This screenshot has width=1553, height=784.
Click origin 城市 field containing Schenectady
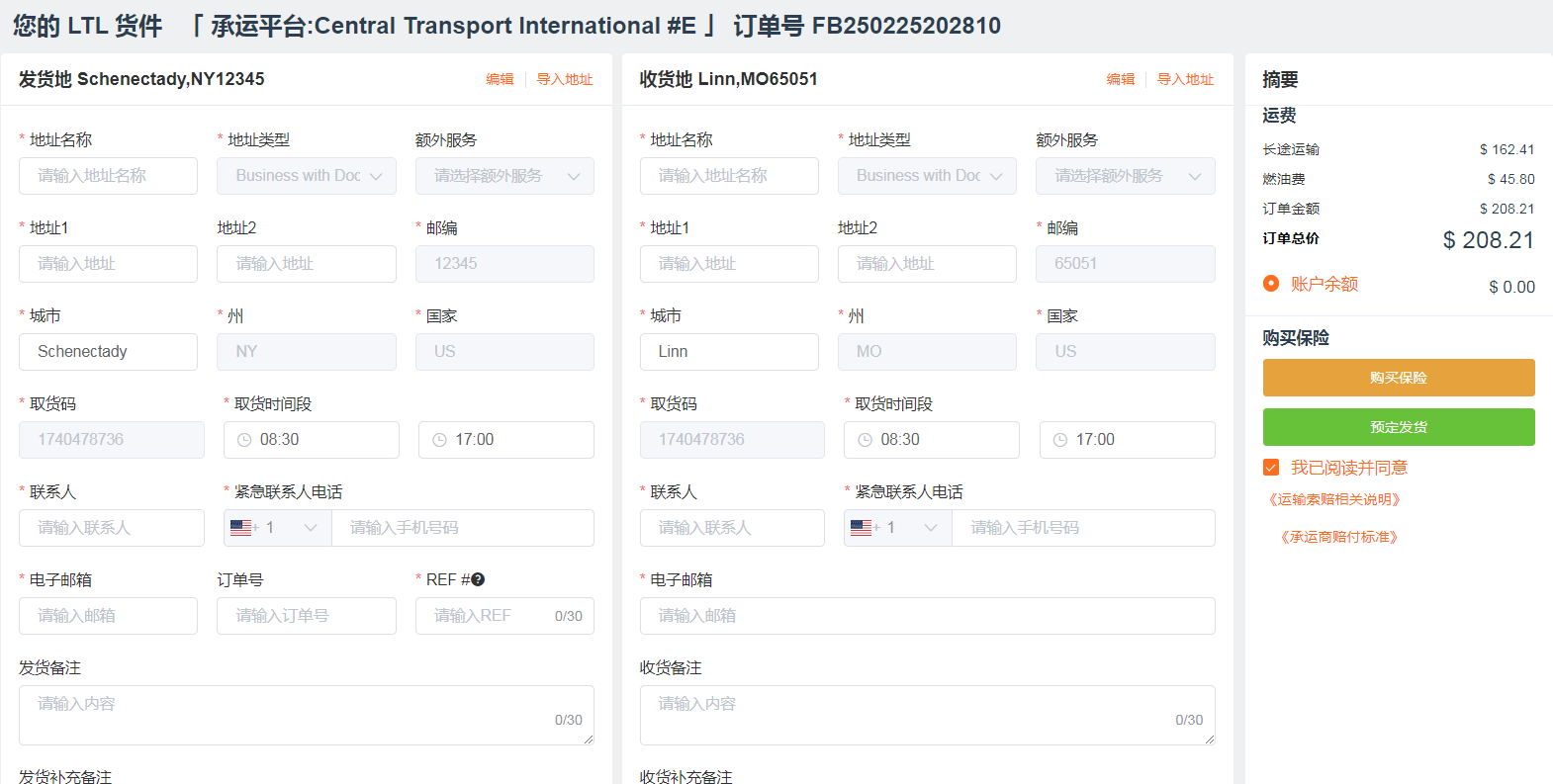(108, 352)
